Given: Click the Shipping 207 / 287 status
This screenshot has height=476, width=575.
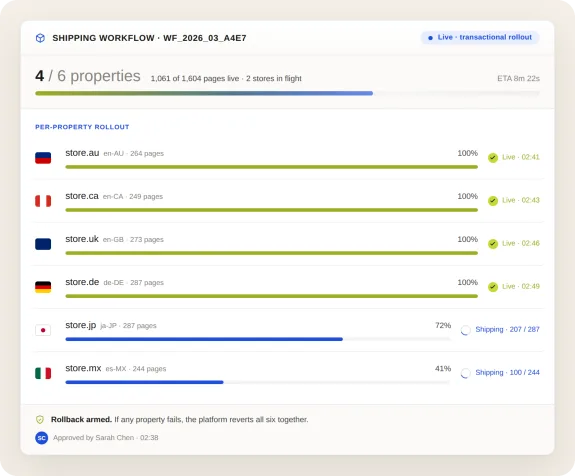Looking at the screenshot, I should point(507,329).
